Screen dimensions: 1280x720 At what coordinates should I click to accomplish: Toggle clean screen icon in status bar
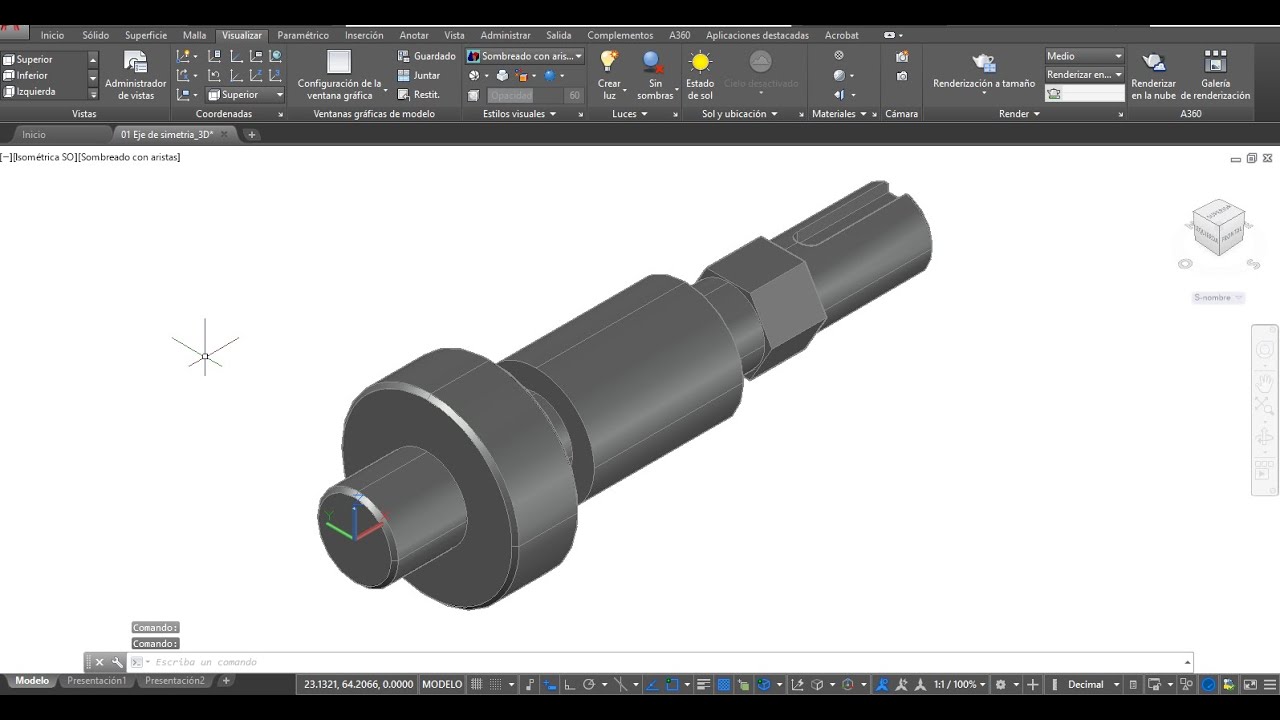(1250, 685)
